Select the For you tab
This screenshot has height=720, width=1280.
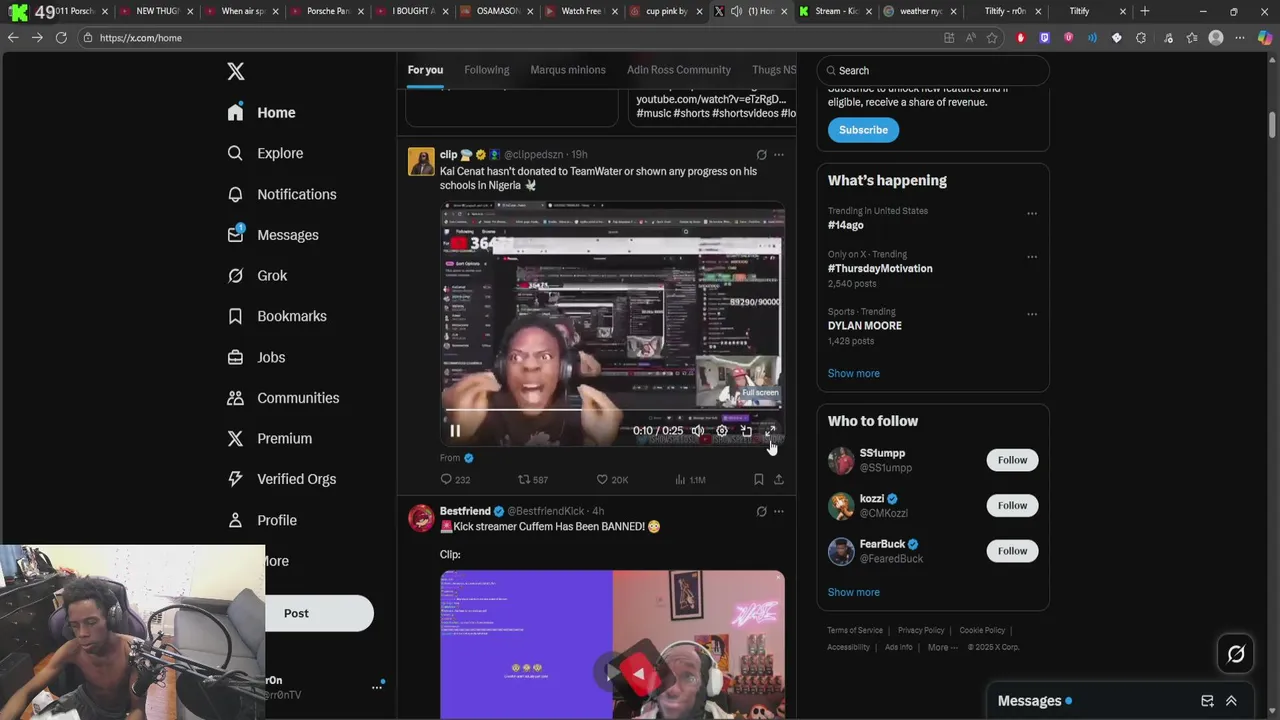(425, 70)
